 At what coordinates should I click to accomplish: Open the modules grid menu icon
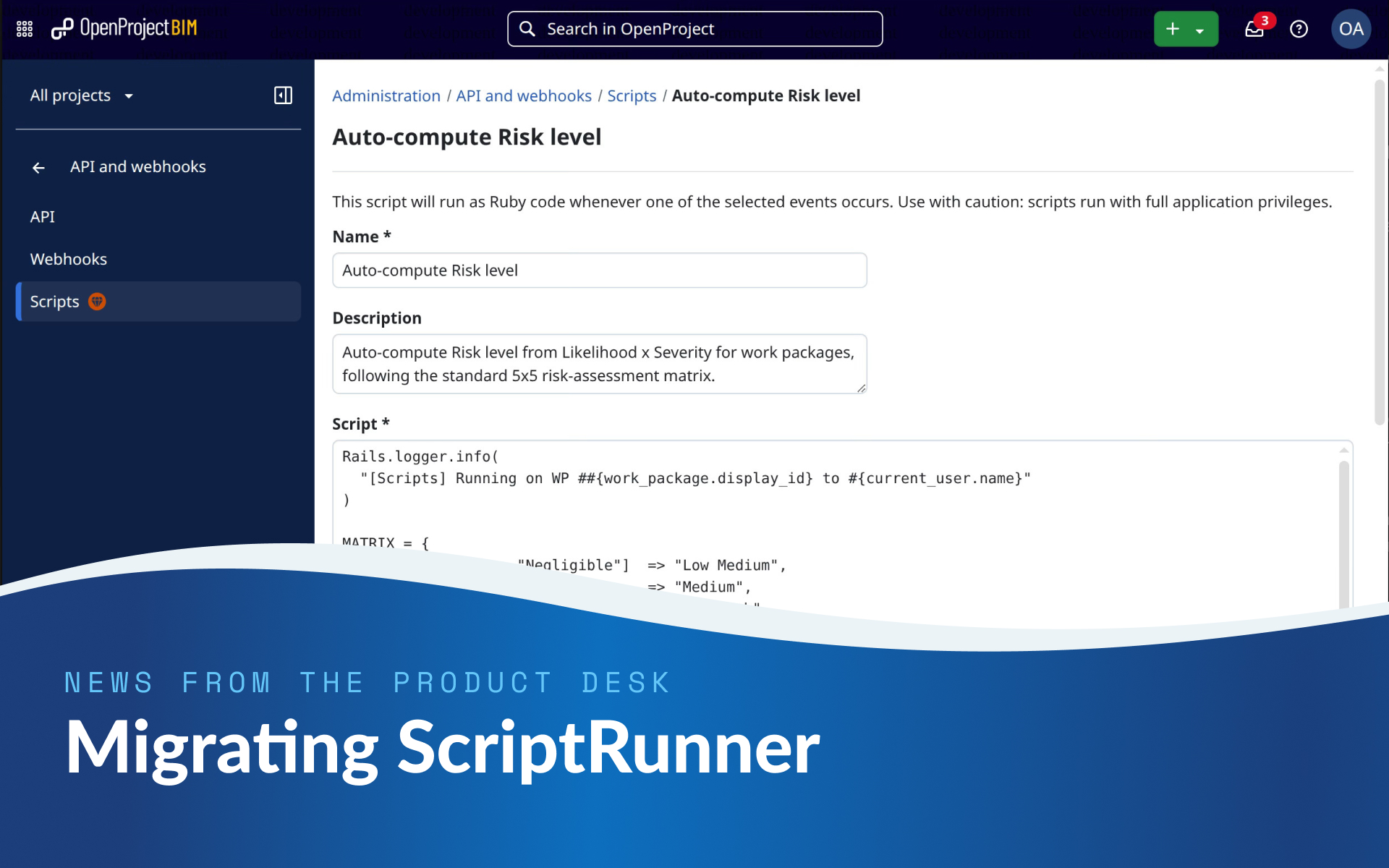click(25, 29)
